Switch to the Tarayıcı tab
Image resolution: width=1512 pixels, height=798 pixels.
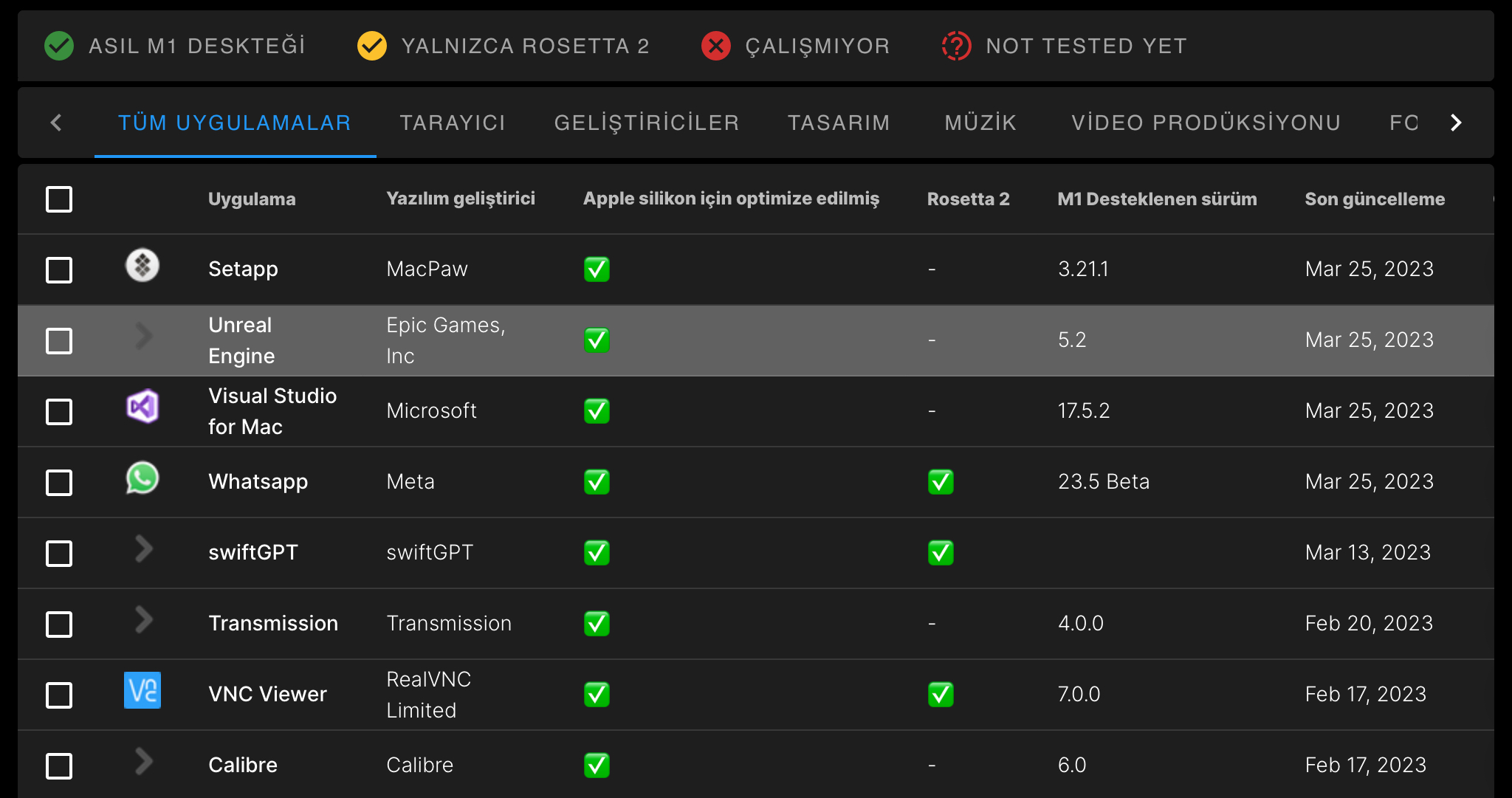[453, 123]
